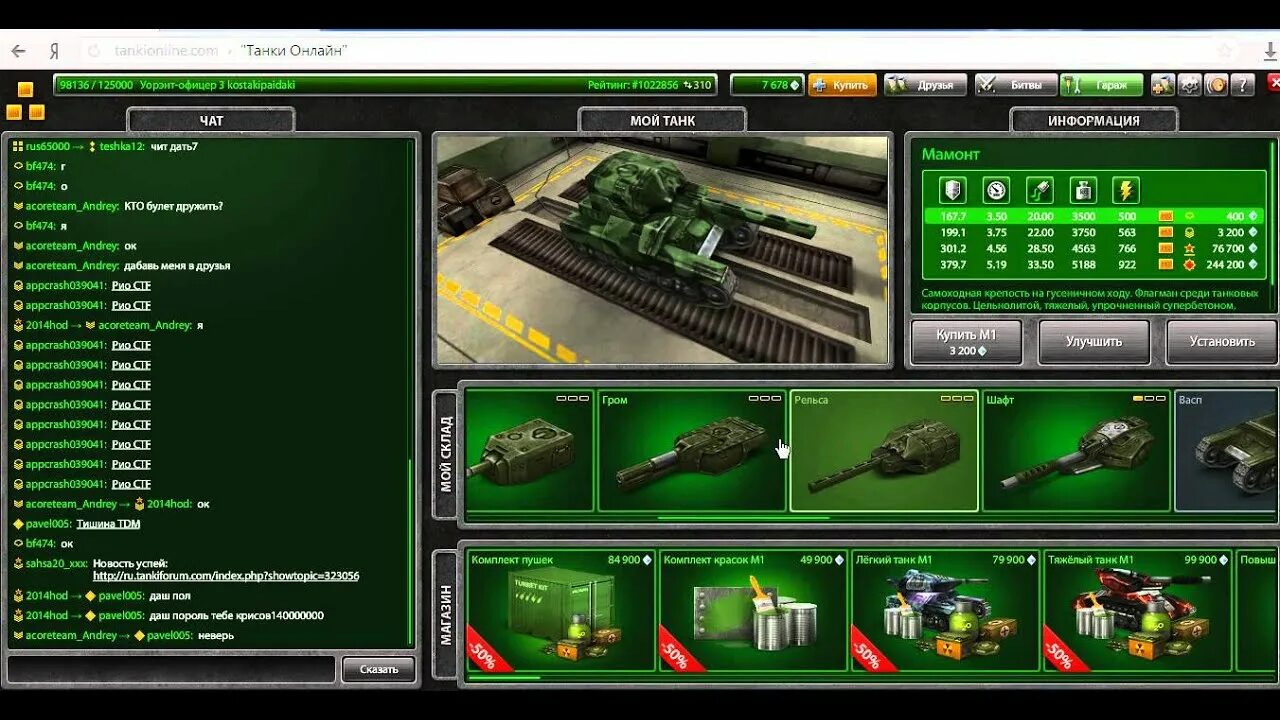The height and width of the screenshot is (720, 1280).
Task: Select the Гром turret in my storage
Action: point(692,450)
